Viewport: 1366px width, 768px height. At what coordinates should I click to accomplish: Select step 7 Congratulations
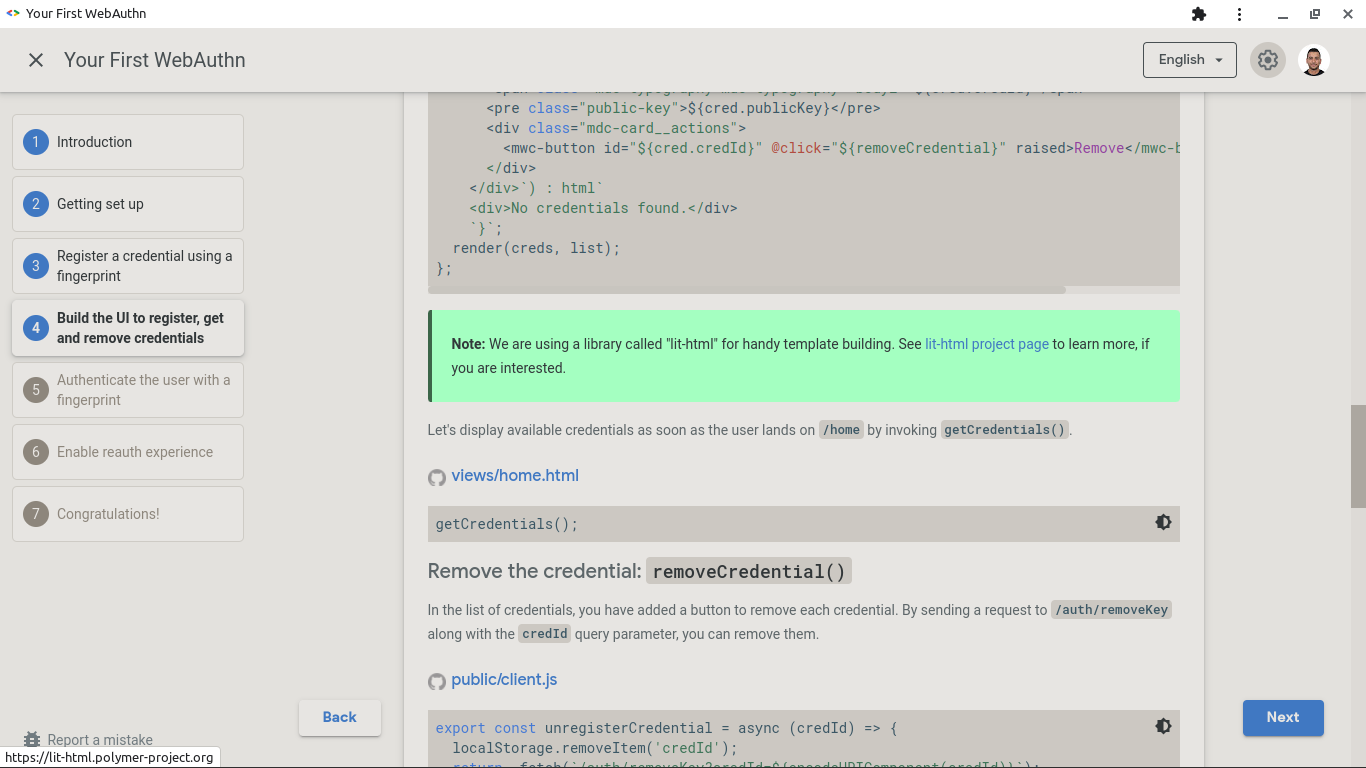pyautogui.click(x=127, y=514)
